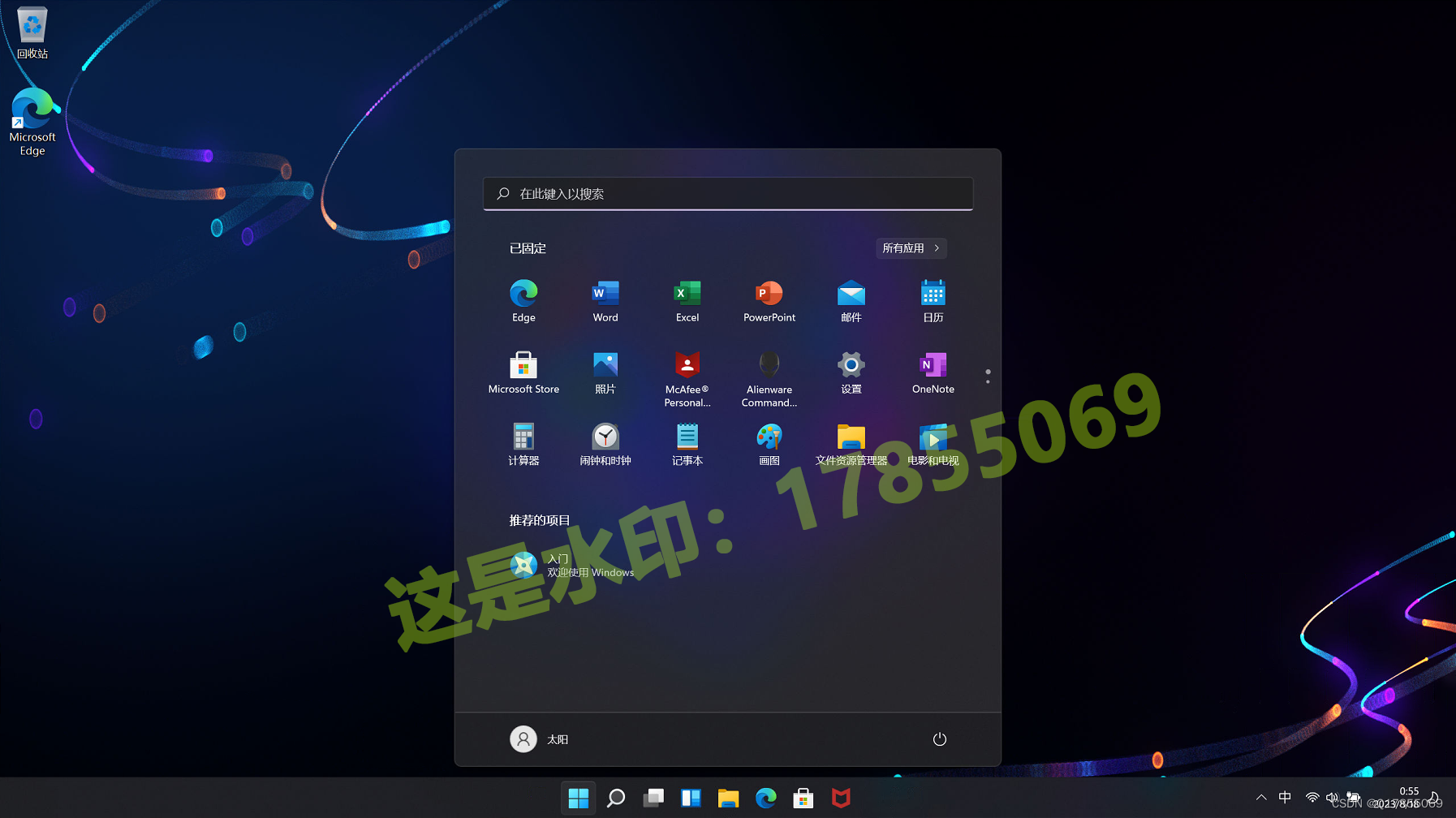Open the 计算器 calculator
The height and width of the screenshot is (818, 1456).
coord(523,445)
